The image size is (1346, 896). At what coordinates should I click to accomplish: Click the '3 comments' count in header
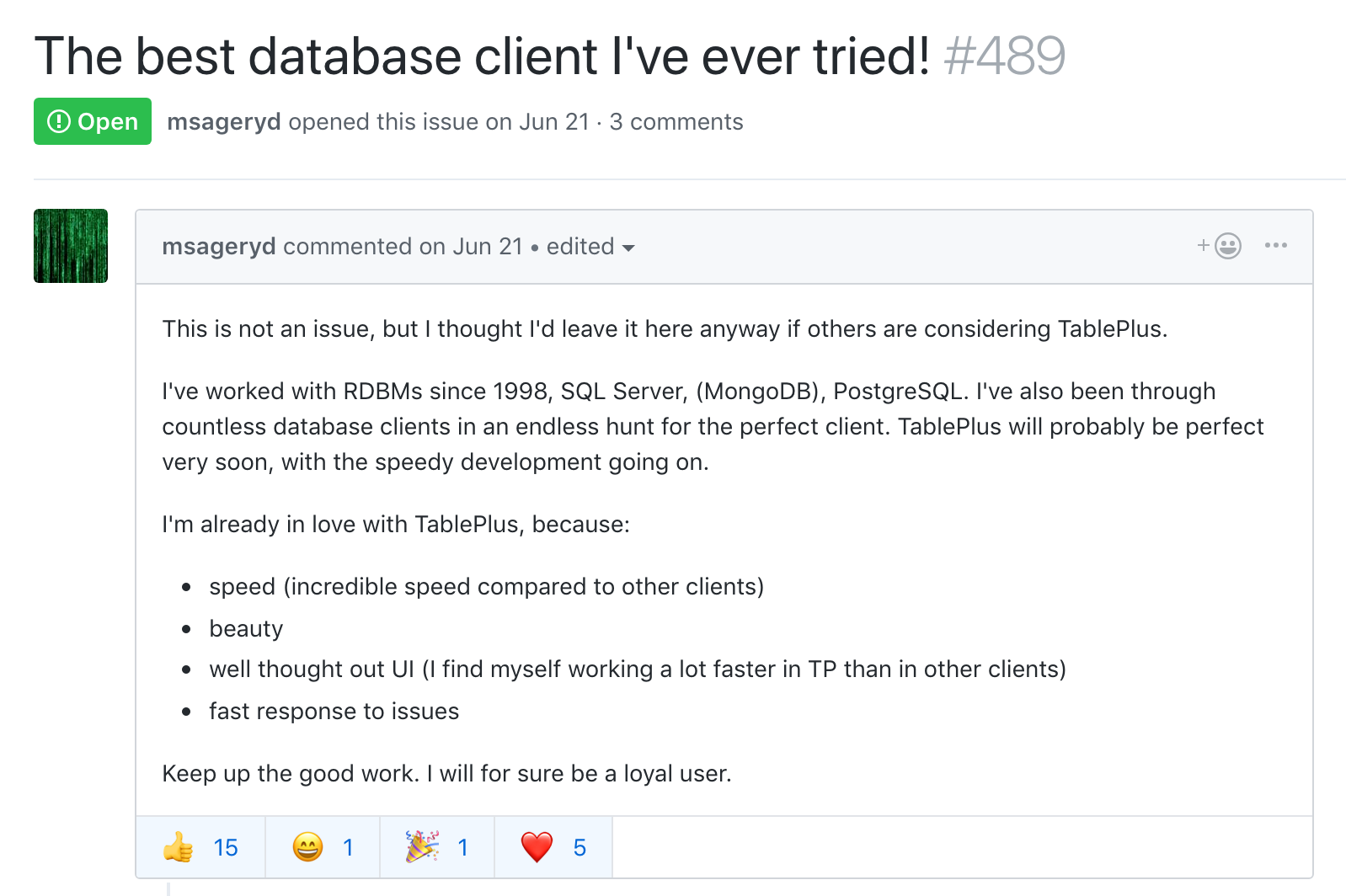(x=676, y=122)
